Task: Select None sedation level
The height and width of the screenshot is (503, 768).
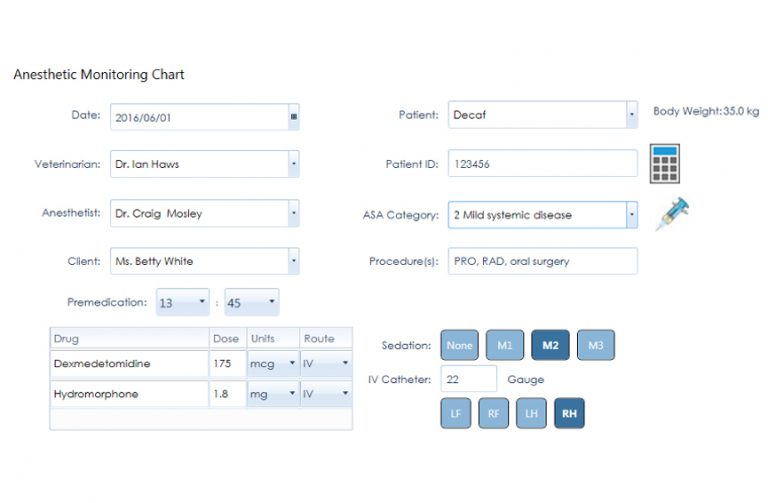Action: [459, 345]
